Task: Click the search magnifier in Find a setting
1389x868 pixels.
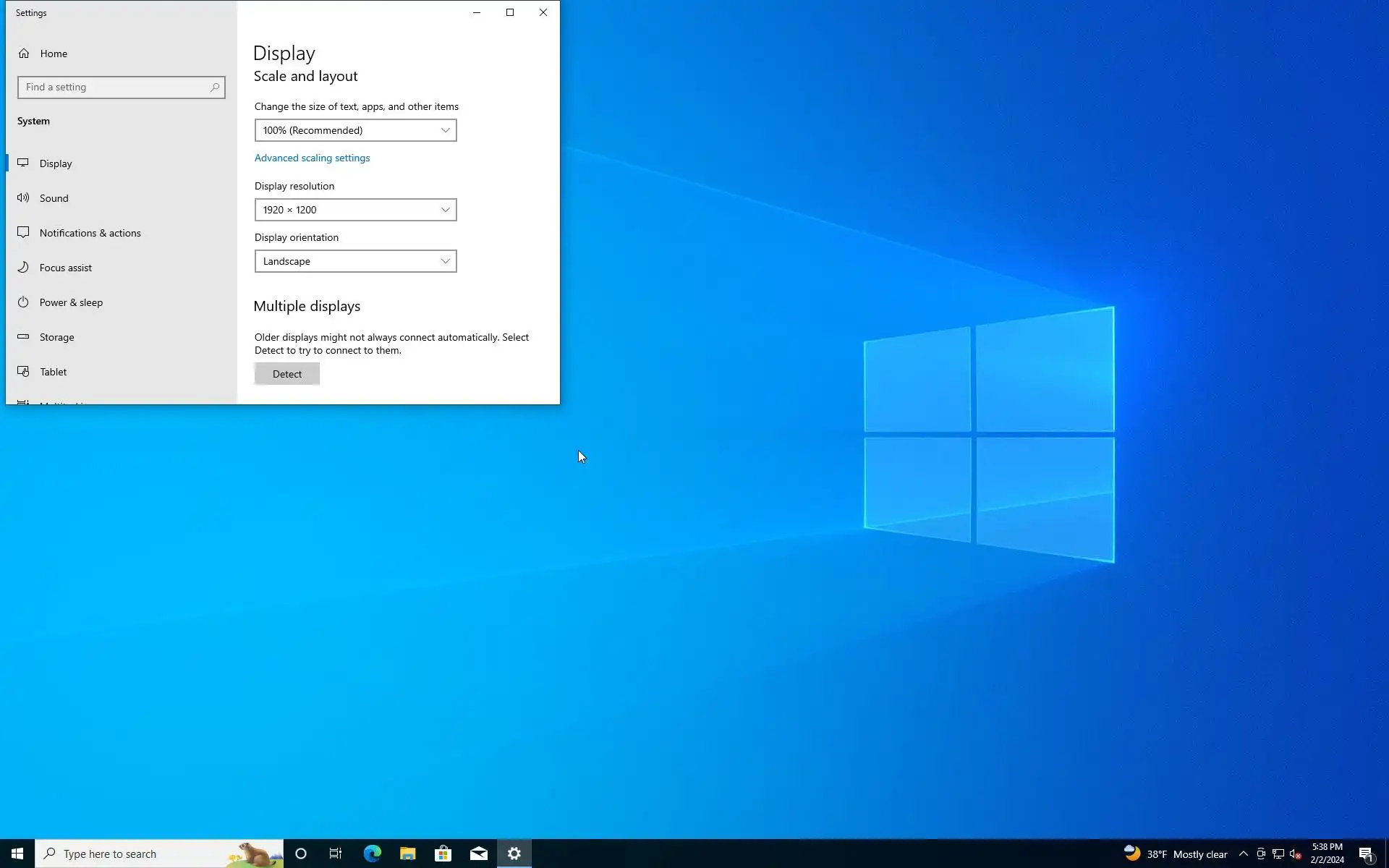Action: coord(215,88)
